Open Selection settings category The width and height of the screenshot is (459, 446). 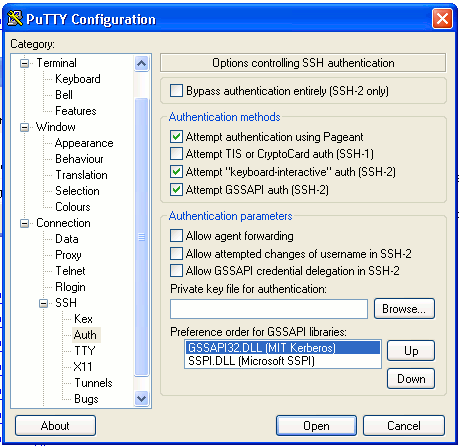(x=77, y=191)
